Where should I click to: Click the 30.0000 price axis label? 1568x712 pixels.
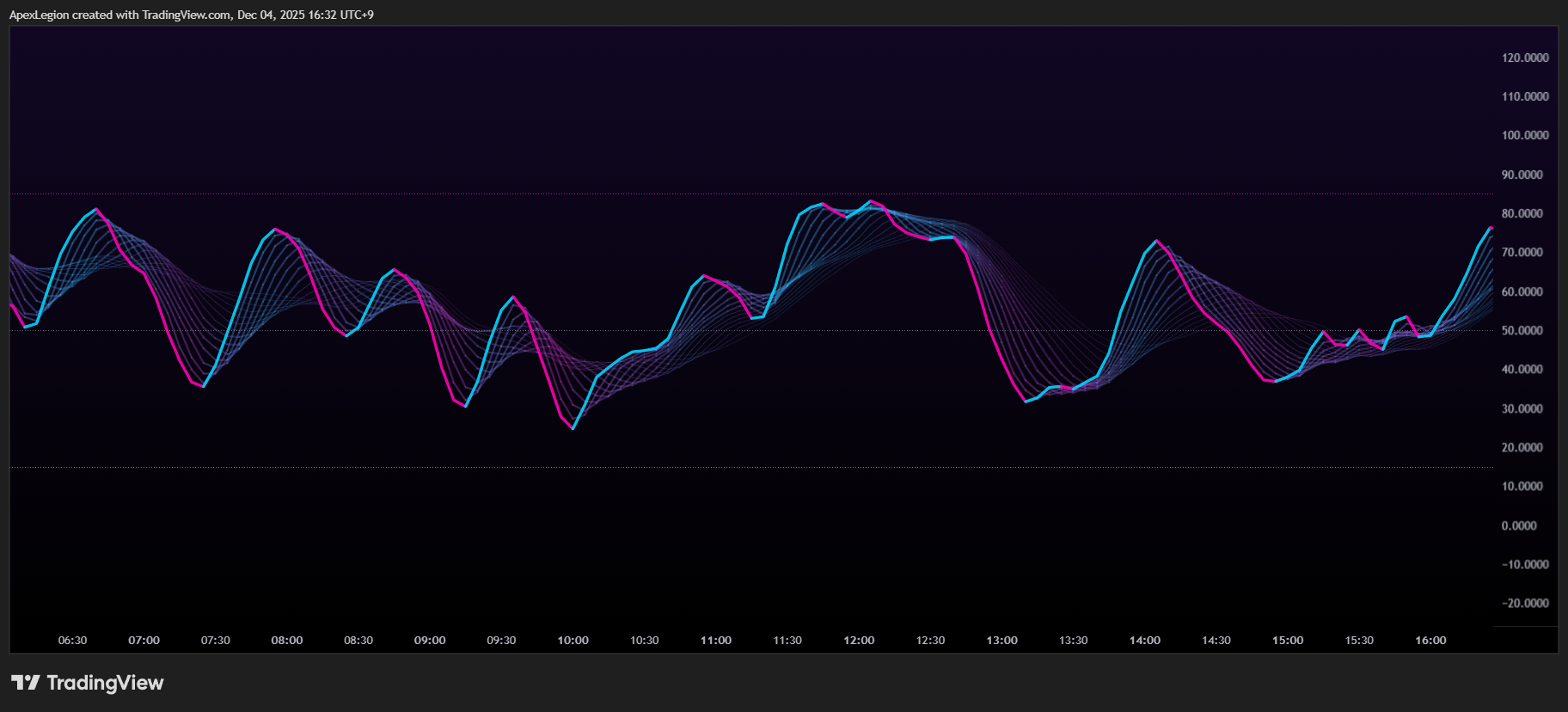(x=1522, y=408)
